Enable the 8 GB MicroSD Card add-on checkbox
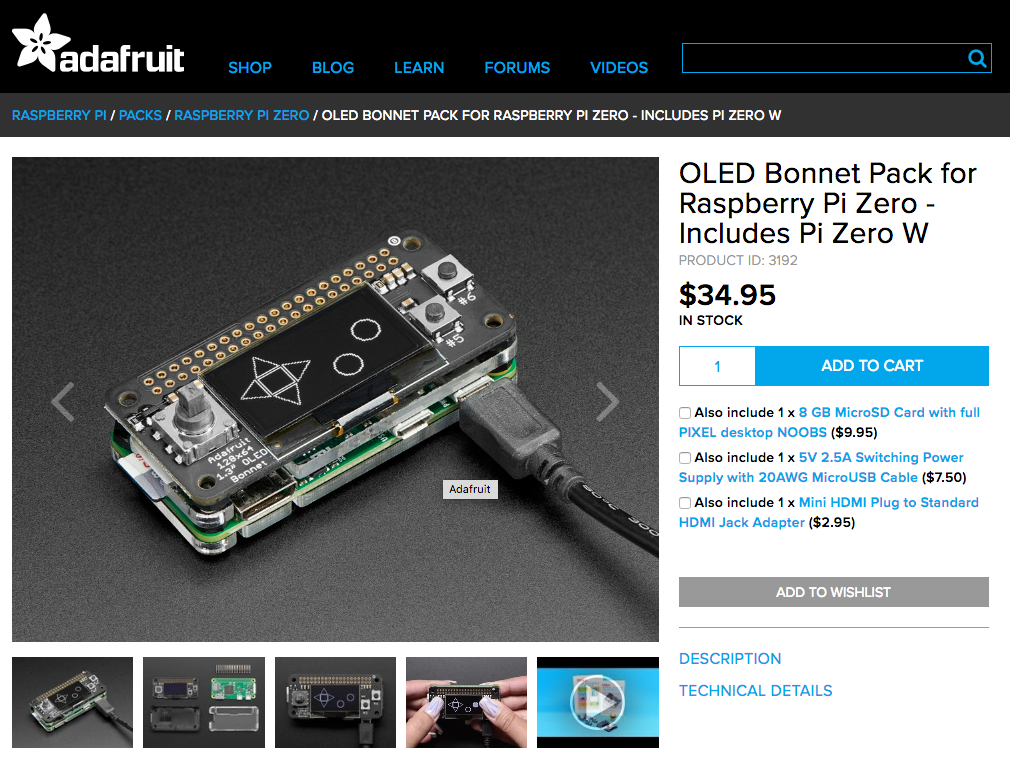 point(685,413)
